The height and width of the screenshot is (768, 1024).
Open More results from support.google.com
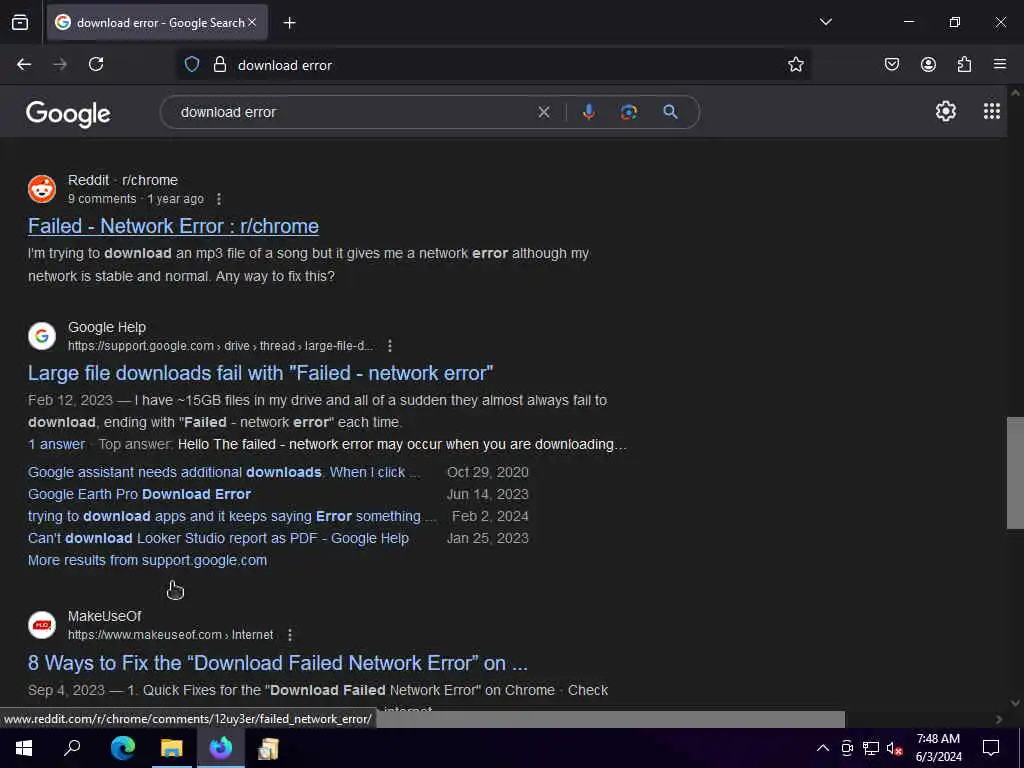pos(147,560)
